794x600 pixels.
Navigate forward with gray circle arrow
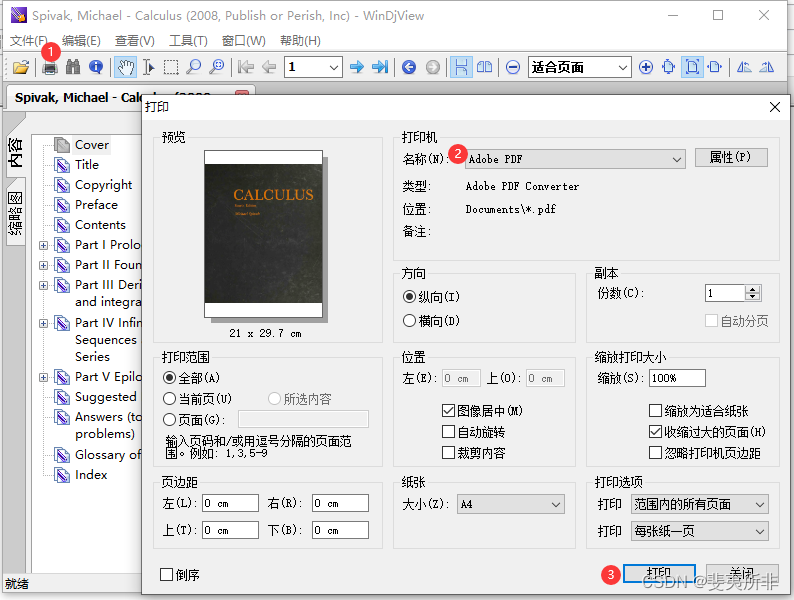click(432, 67)
